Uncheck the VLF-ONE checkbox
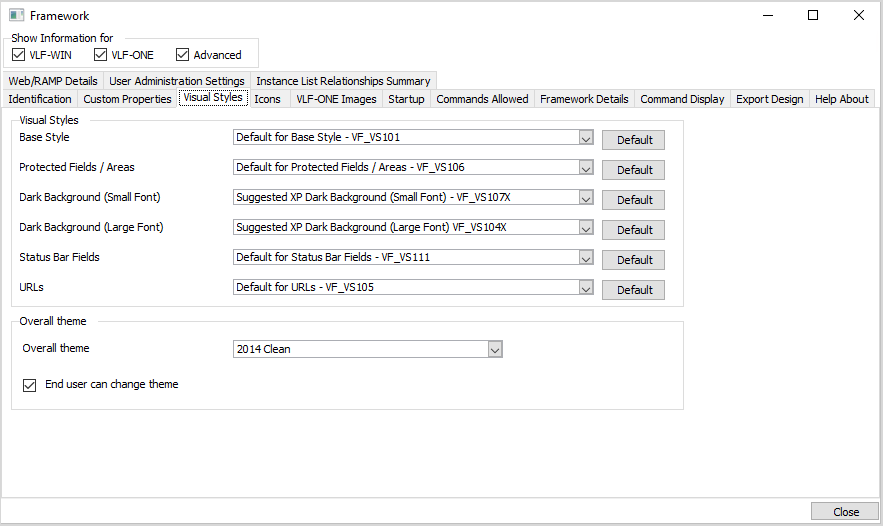 (x=101, y=55)
